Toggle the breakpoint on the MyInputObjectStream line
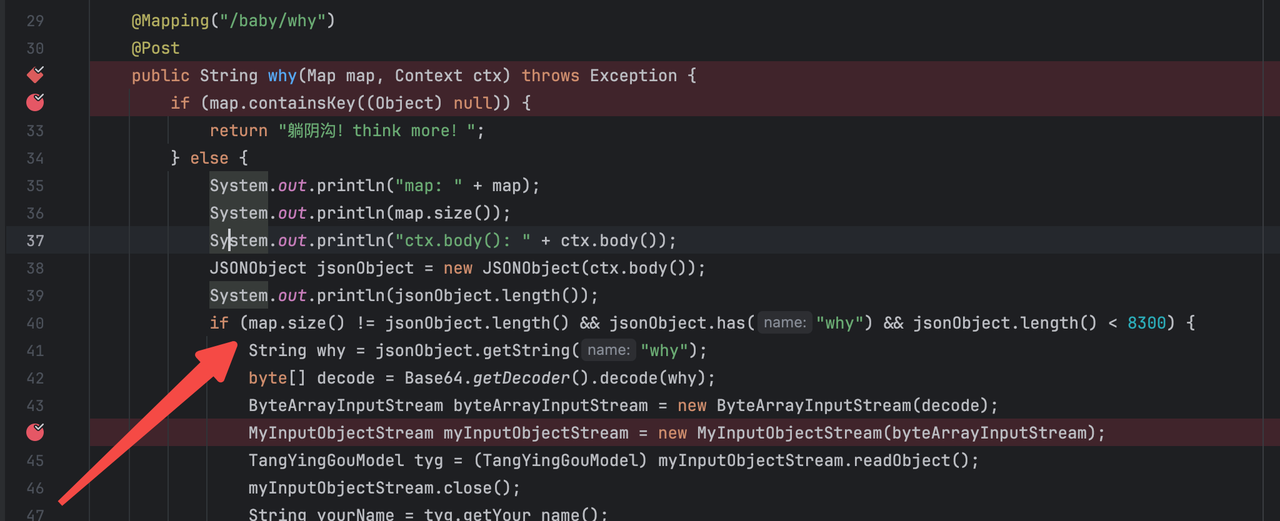 [35, 432]
